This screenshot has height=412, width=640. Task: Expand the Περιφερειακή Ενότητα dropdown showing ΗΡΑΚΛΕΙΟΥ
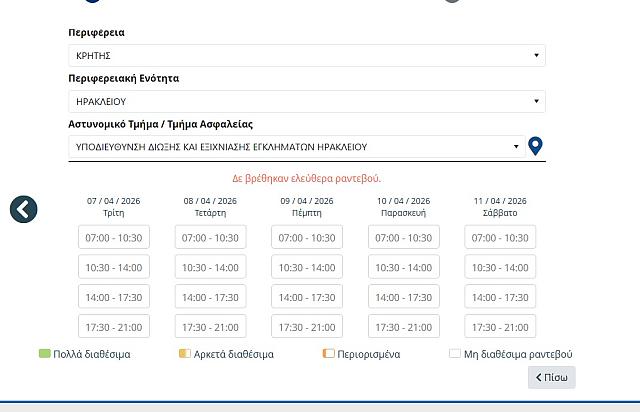tap(306, 101)
